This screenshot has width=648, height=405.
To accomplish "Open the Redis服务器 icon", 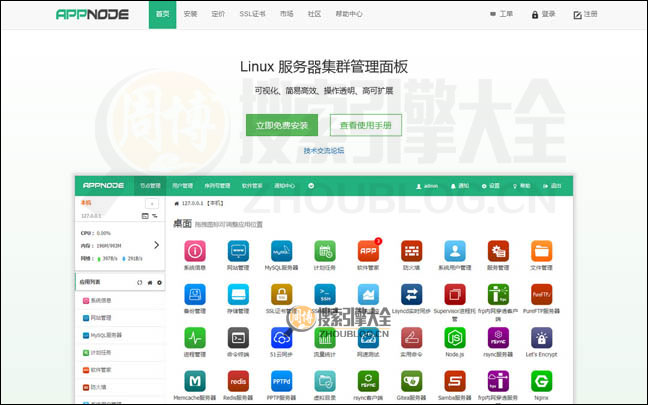I will tap(238, 381).
